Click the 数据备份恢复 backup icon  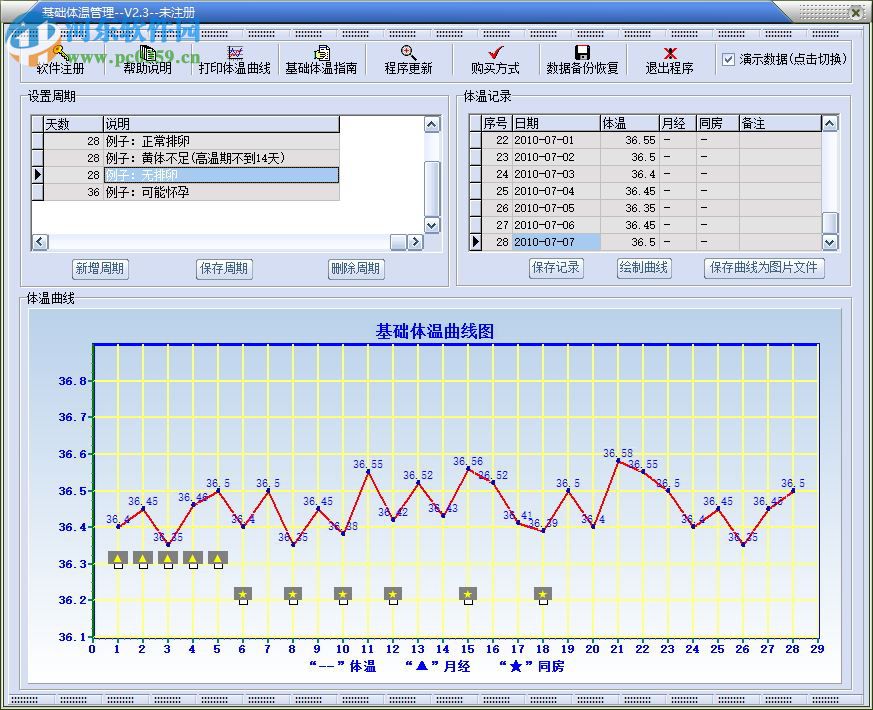click(x=581, y=60)
